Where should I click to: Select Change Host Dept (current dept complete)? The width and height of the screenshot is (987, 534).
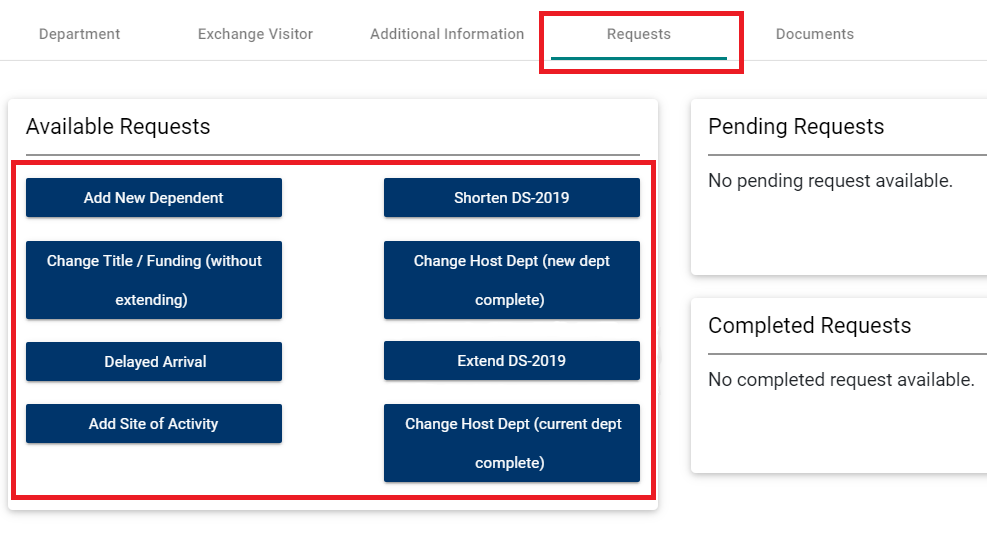pyautogui.click(x=511, y=443)
